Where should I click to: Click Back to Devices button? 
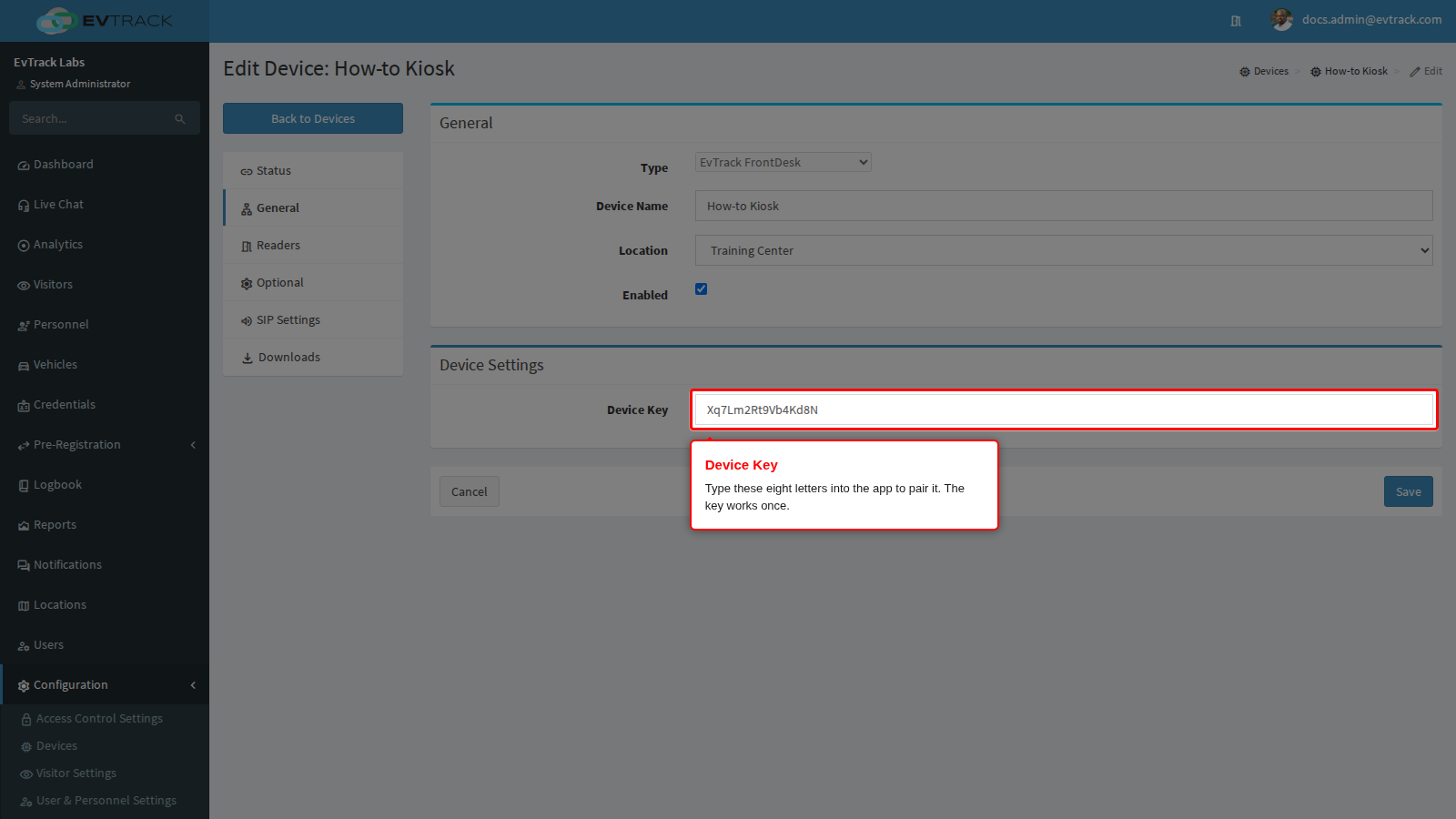click(313, 118)
